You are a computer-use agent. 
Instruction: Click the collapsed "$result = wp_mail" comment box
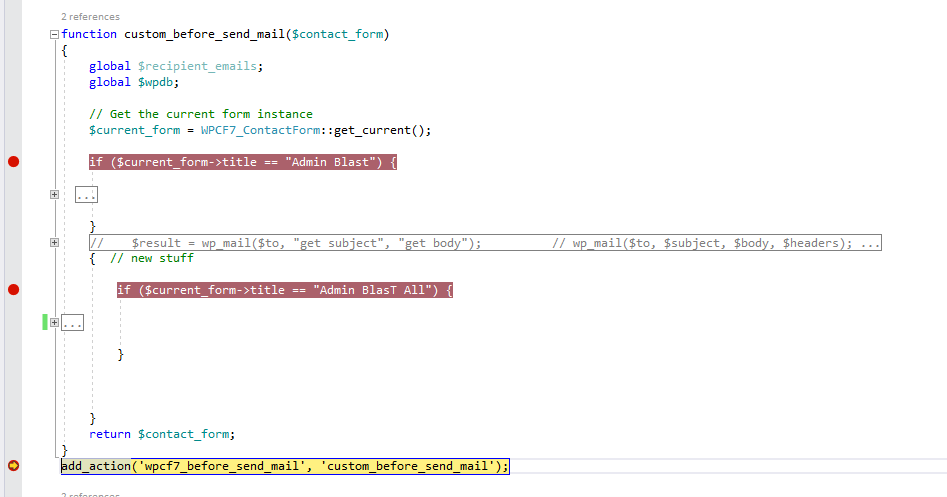point(485,243)
